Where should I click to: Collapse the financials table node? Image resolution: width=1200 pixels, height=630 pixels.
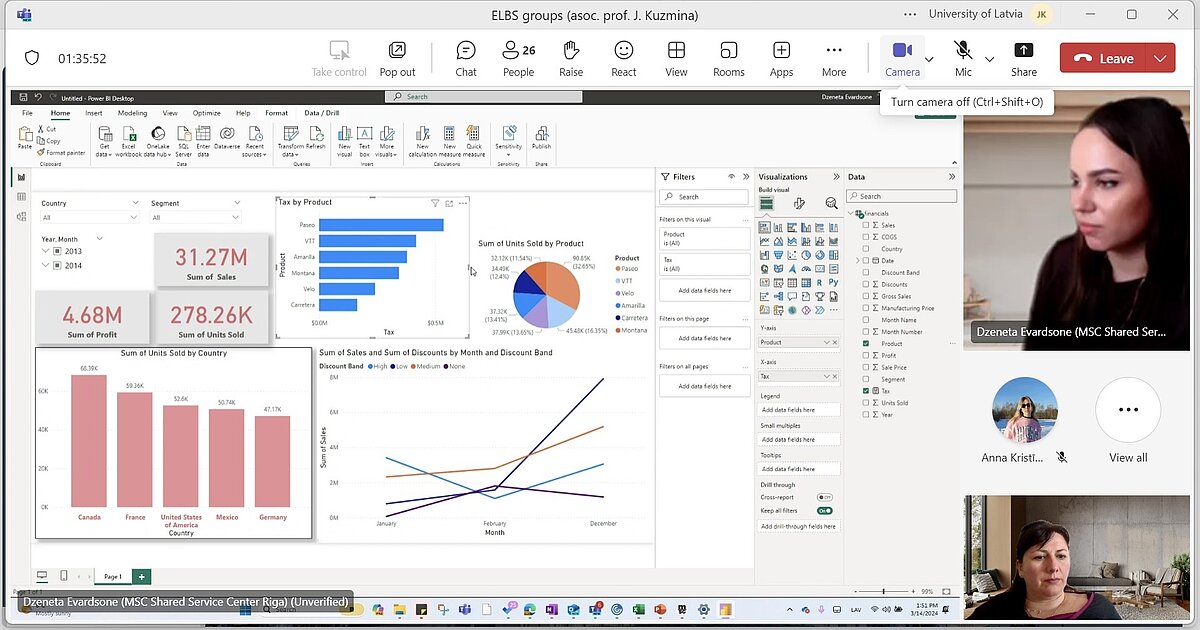(x=851, y=213)
